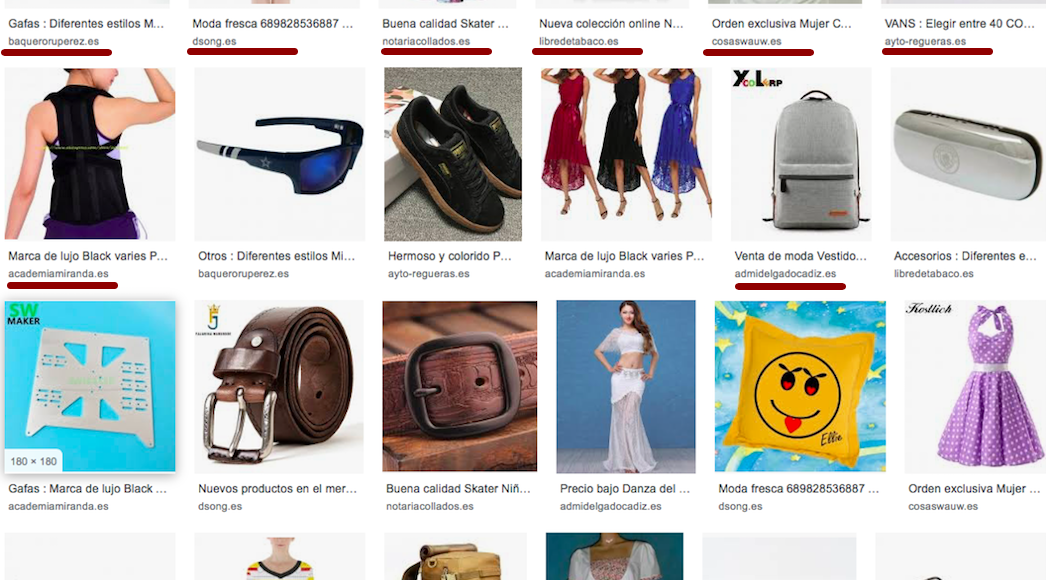Open the white belly dance outfit image
Screen dimensions: 1046x580
click(626, 386)
